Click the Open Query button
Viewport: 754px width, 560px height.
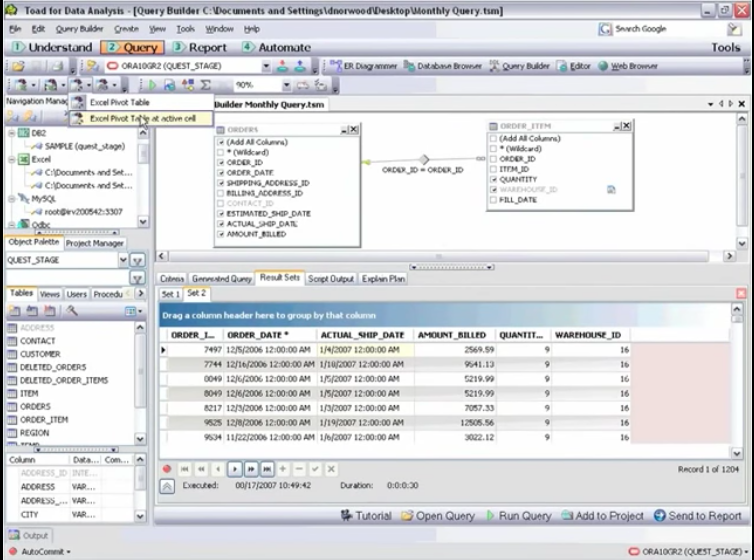[x=438, y=516]
